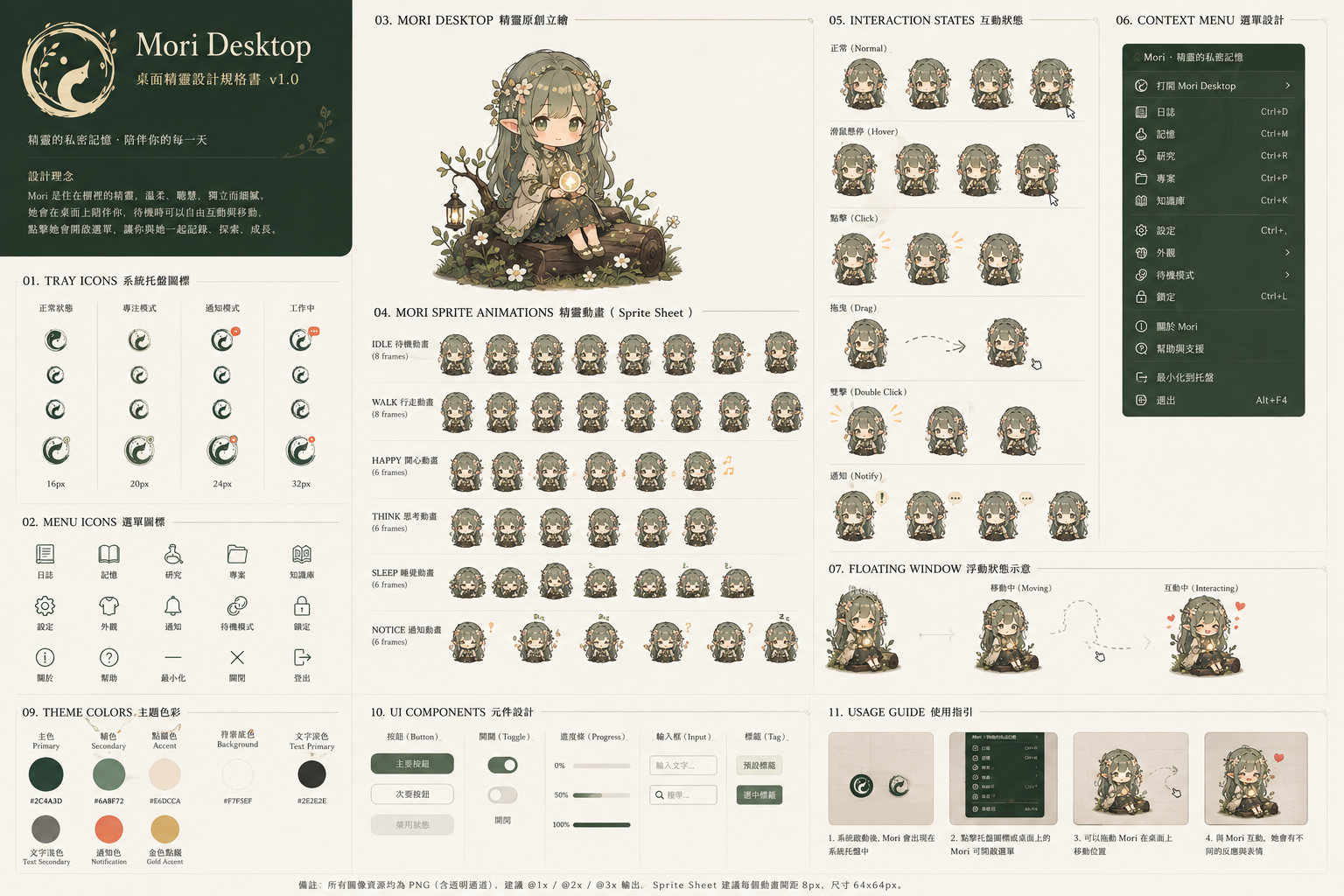Click the 100% progress bar
Screen dimensions: 1344x896
point(601,825)
